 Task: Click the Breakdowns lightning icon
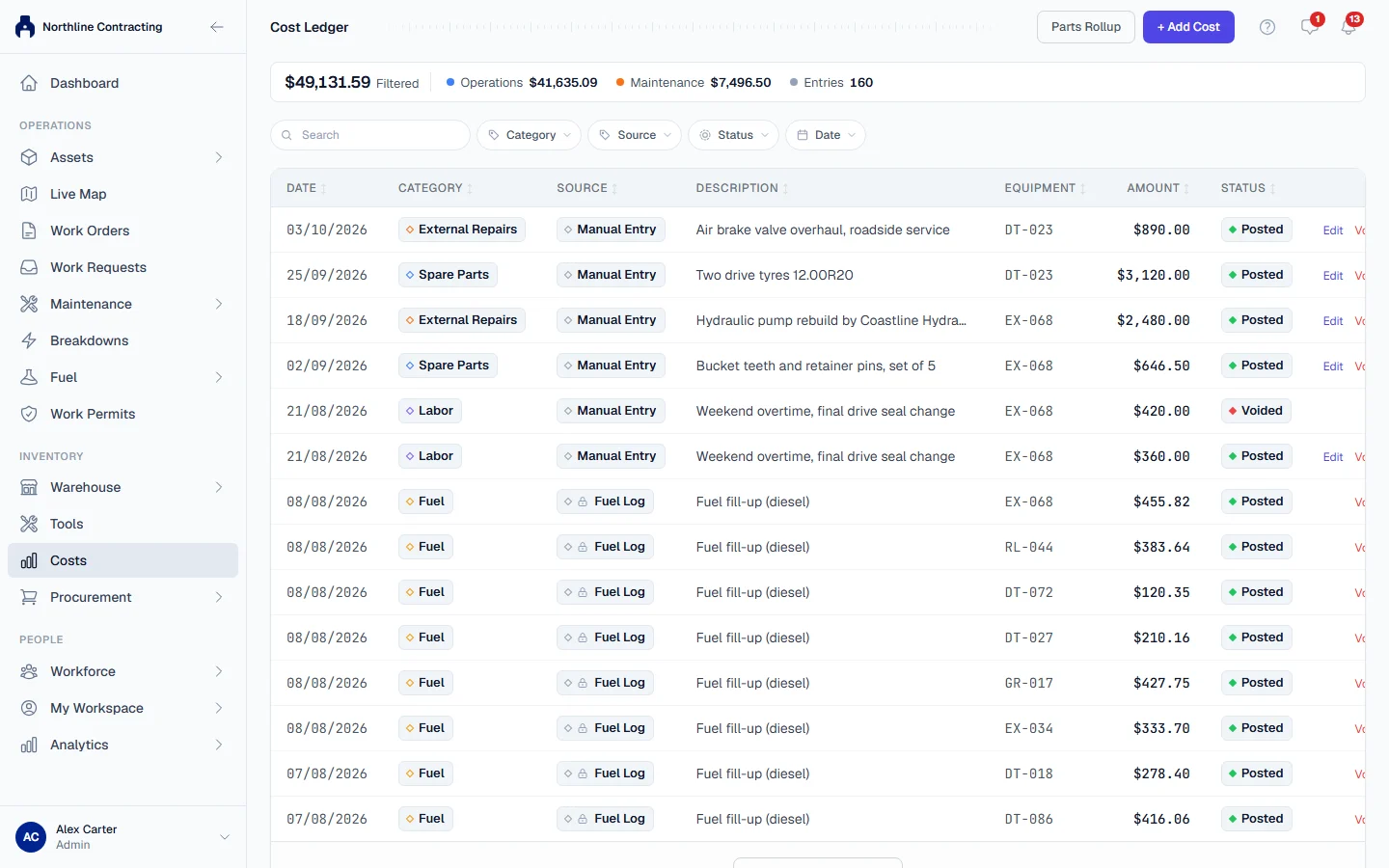pos(29,340)
